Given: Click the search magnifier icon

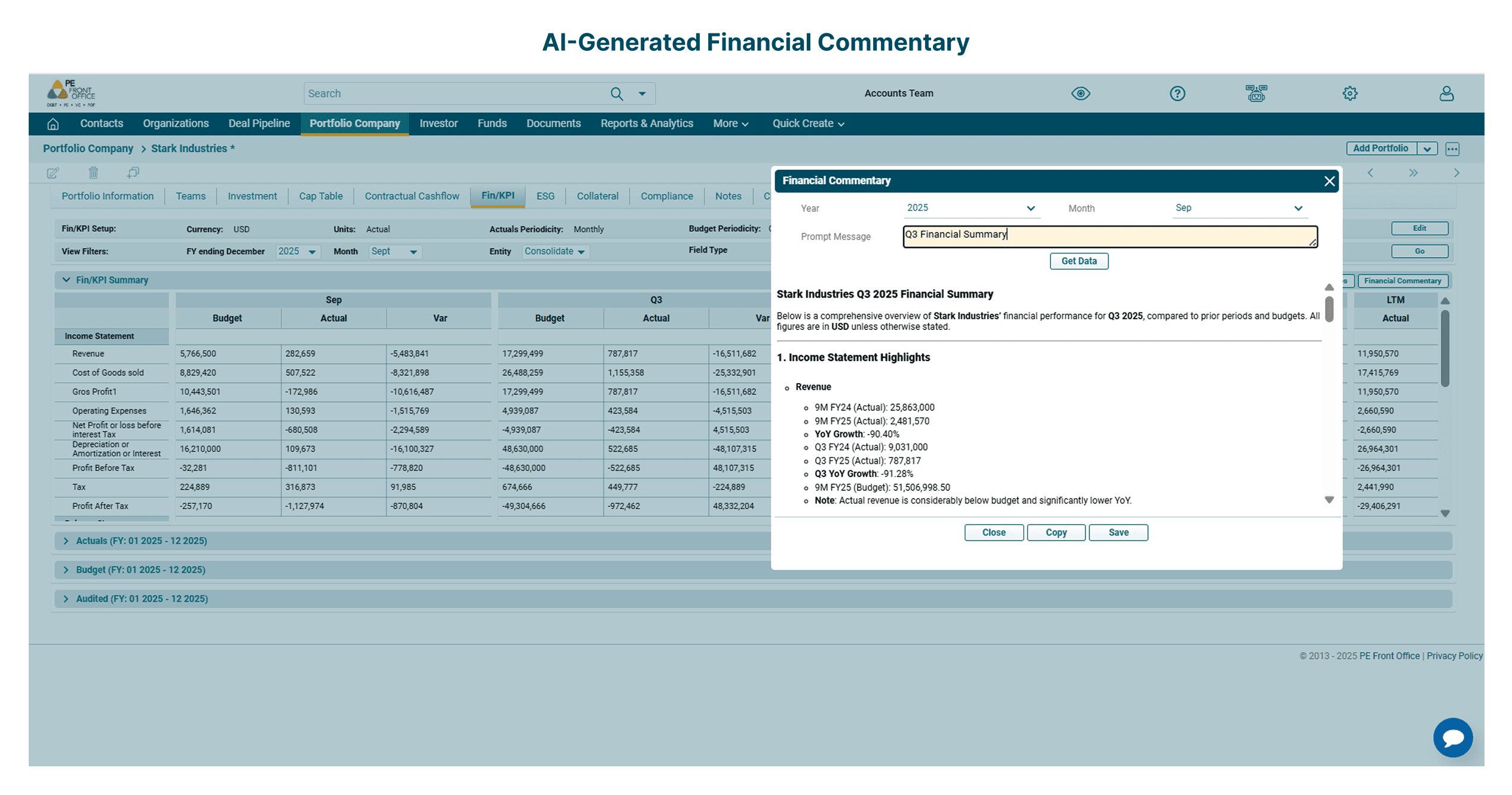Looking at the screenshot, I should point(617,94).
